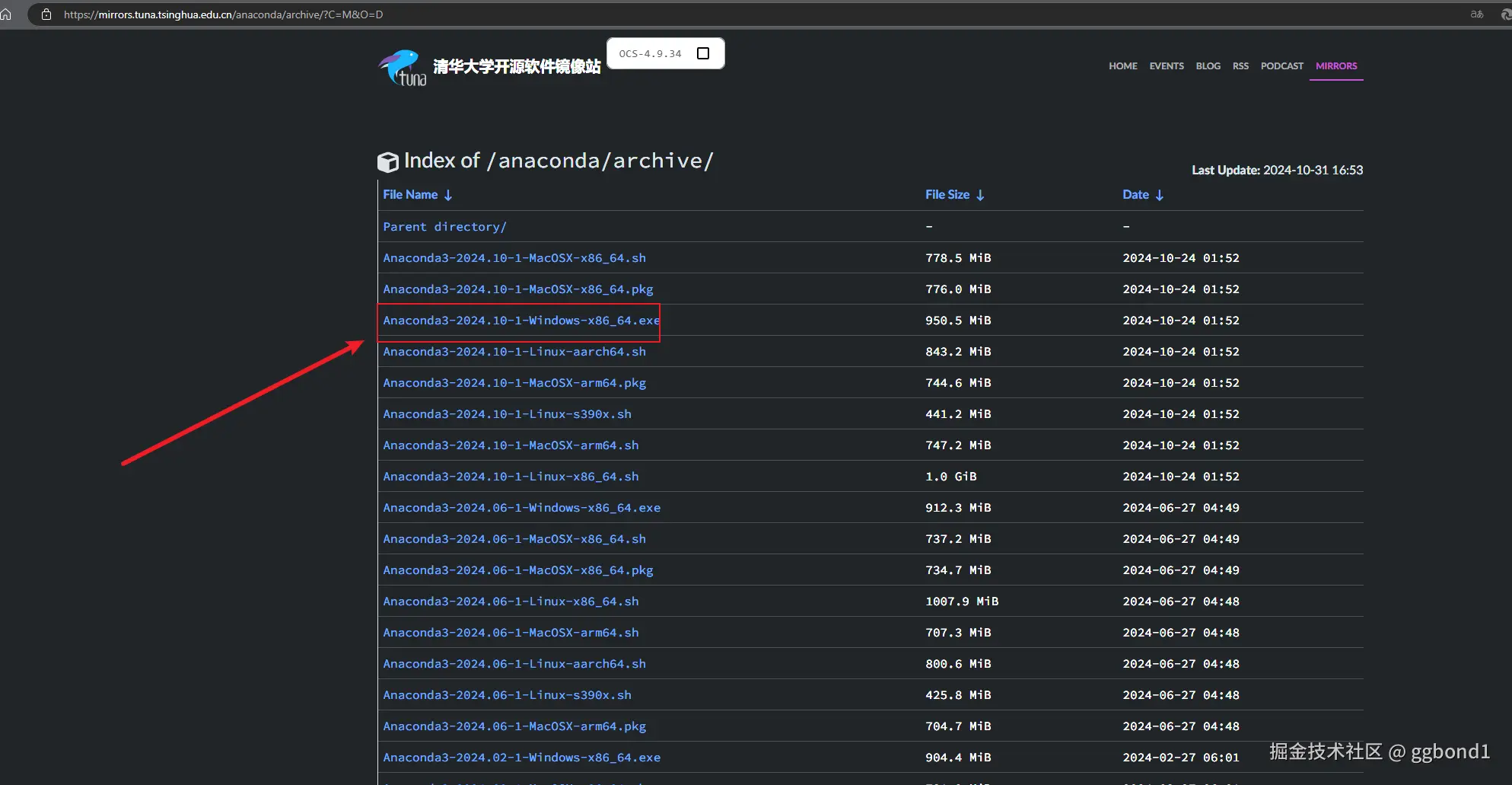Viewport: 1512px width, 785px height.
Task: Click the Last Update 2024-10-31 16:53 text
Action: pyautogui.click(x=1277, y=171)
